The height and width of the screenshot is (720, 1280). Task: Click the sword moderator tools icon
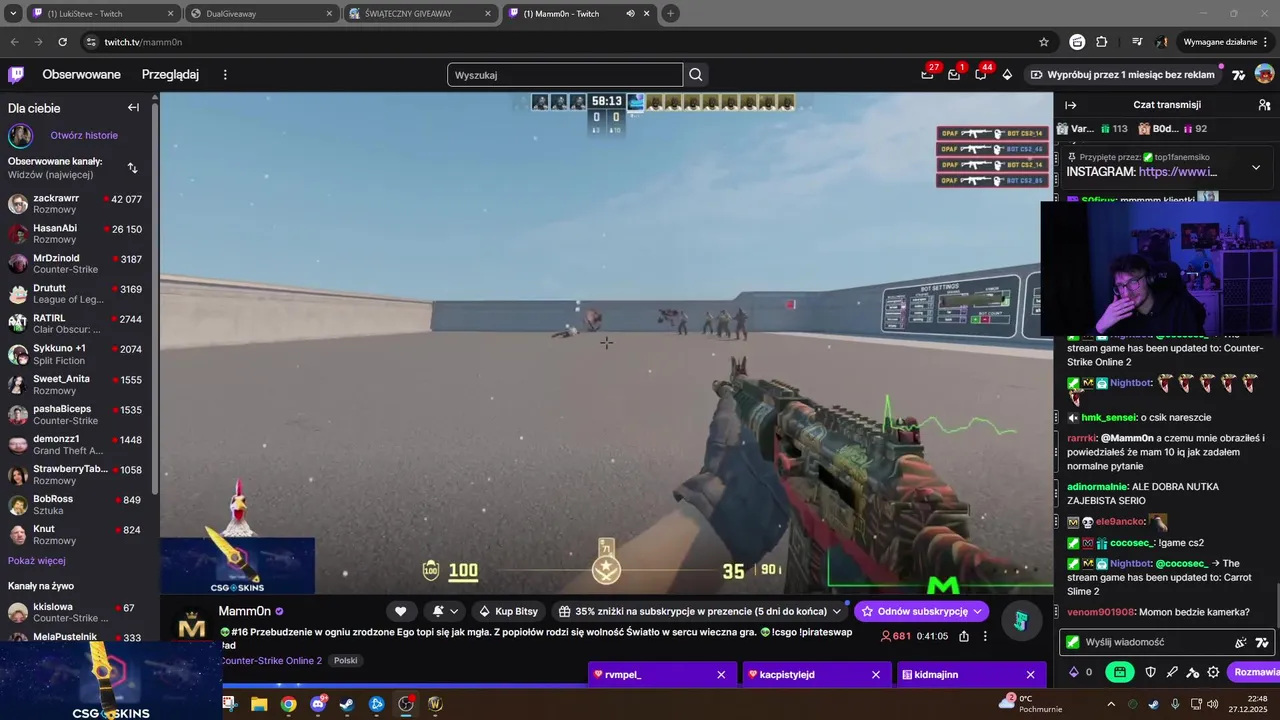point(1172,672)
